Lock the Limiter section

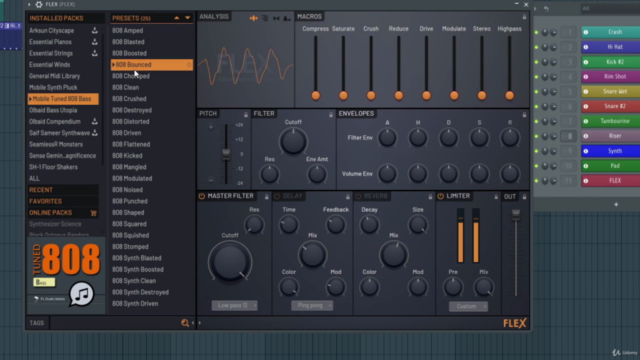pyautogui.click(x=496, y=197)
